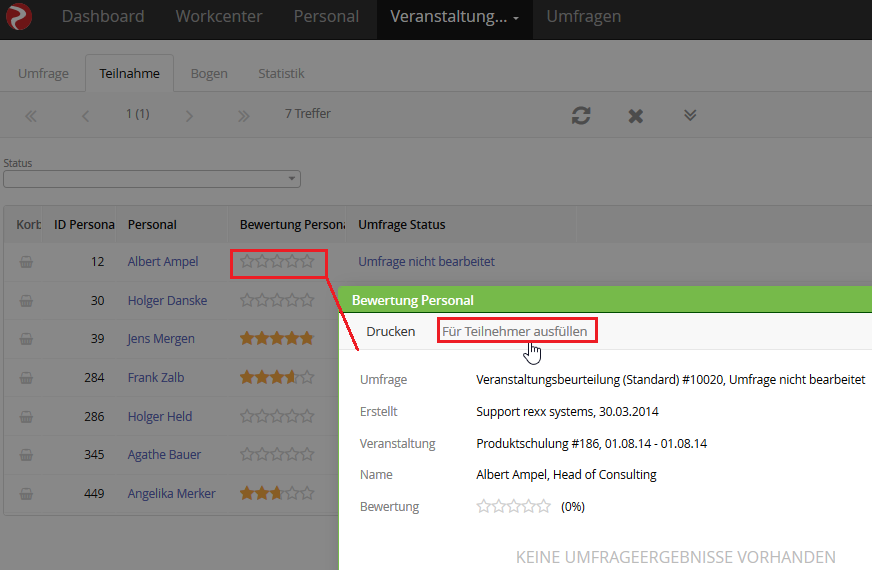Add Holger Danske to basket
The height and width of the screenshot is (570, 872).
(26, 301)
